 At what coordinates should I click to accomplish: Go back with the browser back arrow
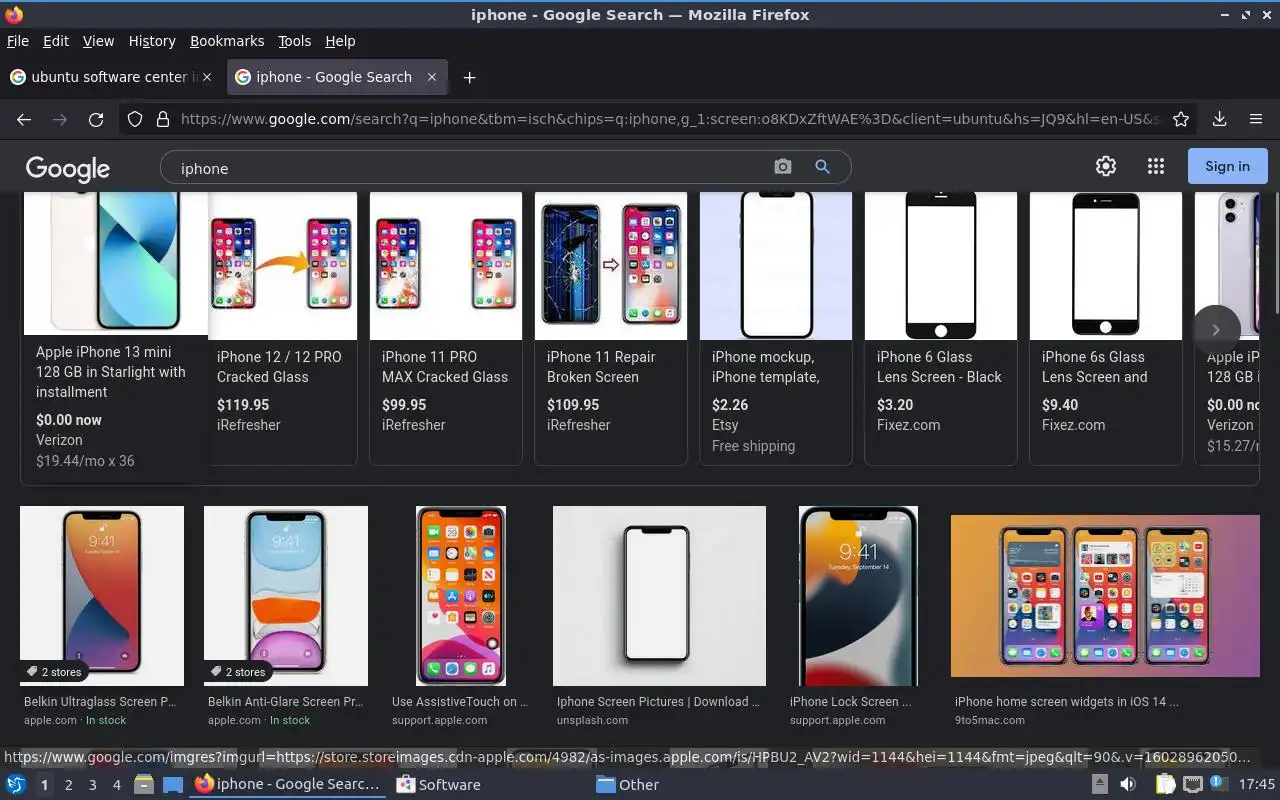tap(24, 119)
